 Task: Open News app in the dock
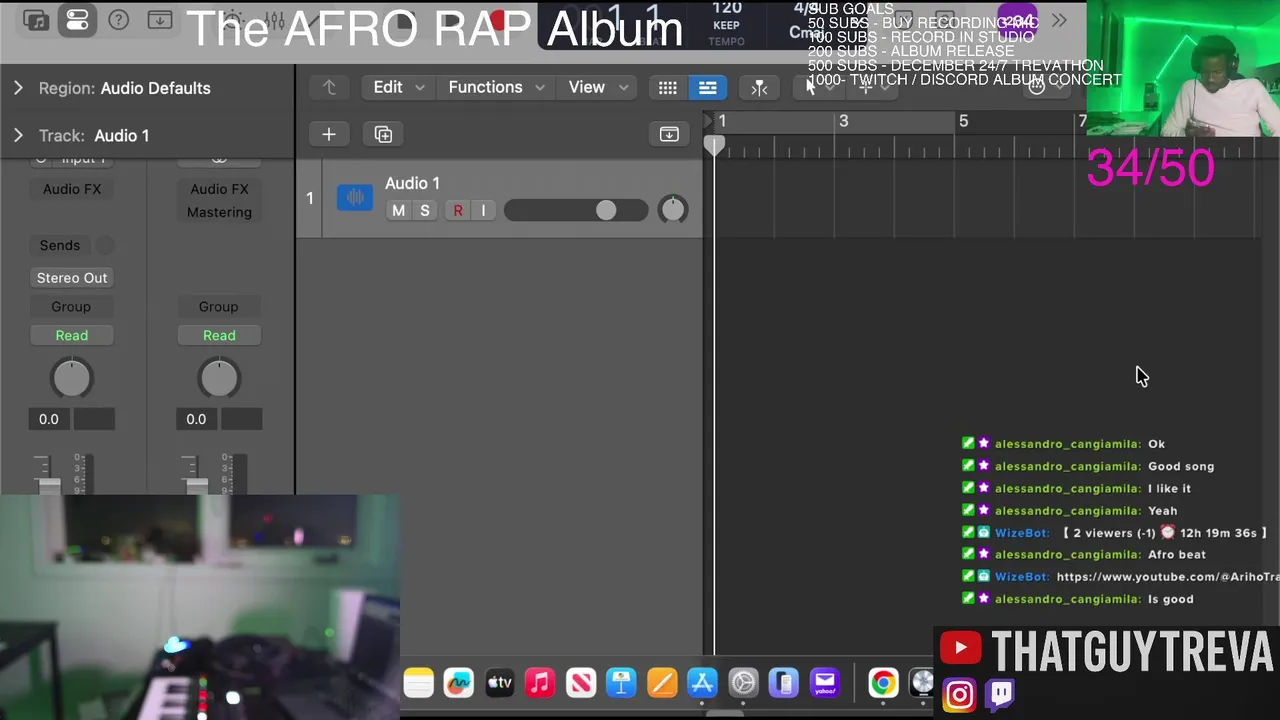pos(581,683)
